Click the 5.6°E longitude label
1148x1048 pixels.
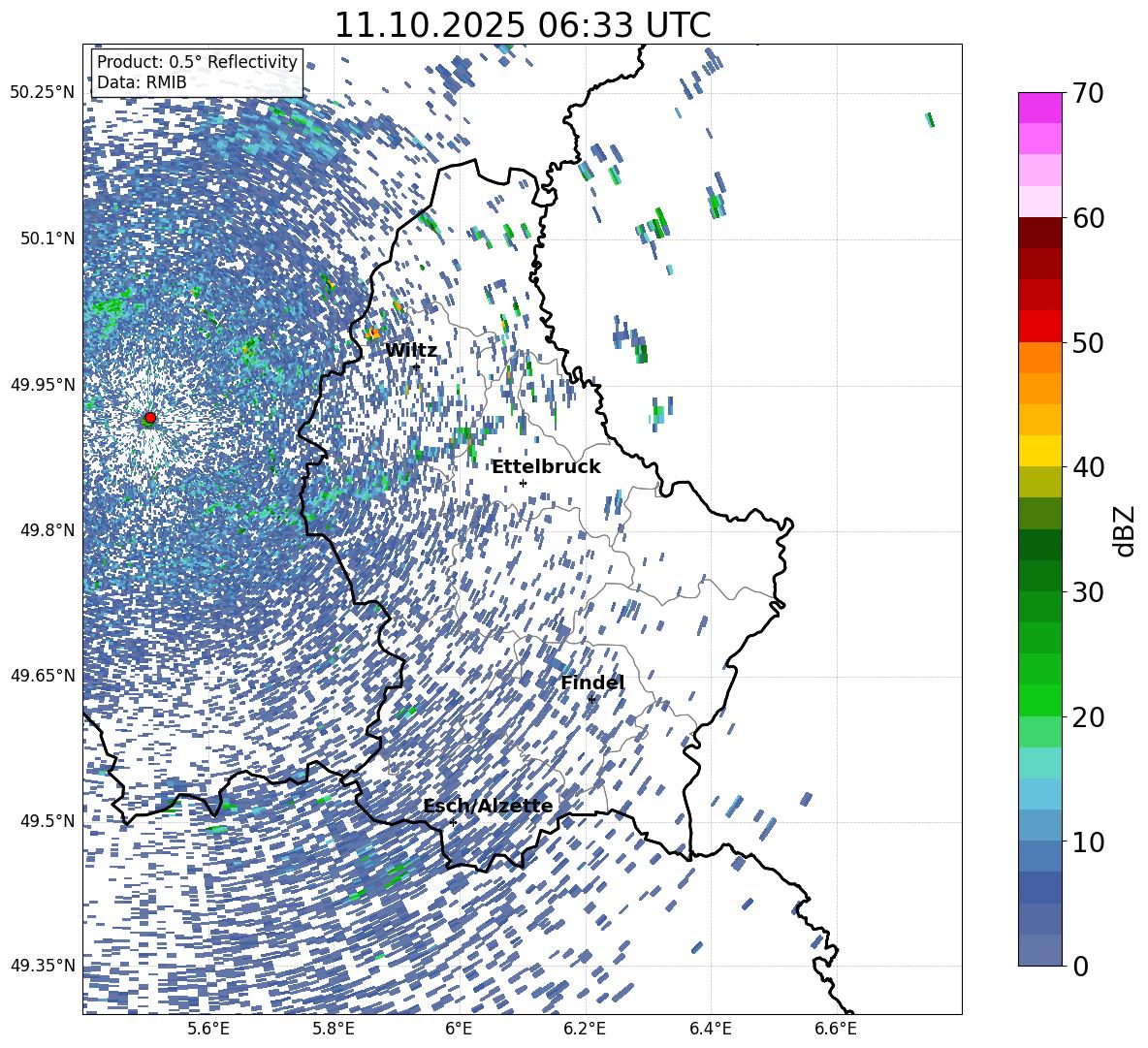[x=207, y=1029]
